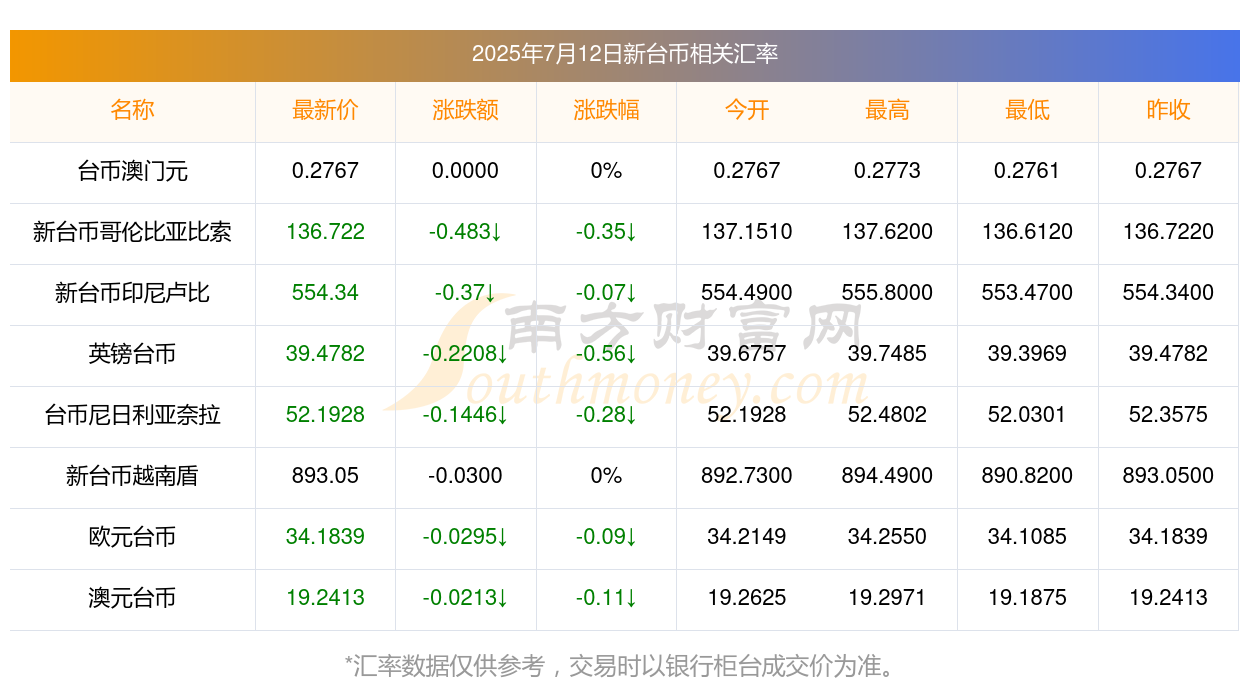Click the 新台币印尼卢比 currency name

pyautogui.click(x=132, y=293)
